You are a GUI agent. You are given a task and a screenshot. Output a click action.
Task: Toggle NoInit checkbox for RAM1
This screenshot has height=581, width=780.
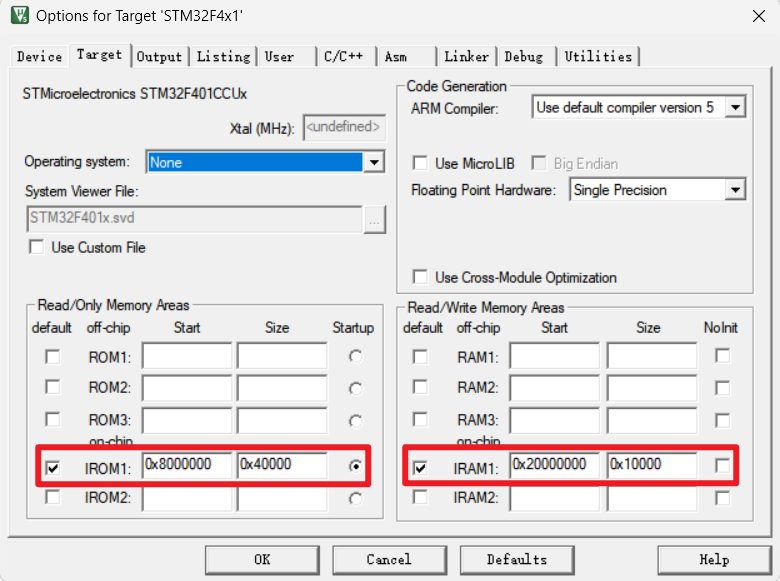click(x=722, y=356)
